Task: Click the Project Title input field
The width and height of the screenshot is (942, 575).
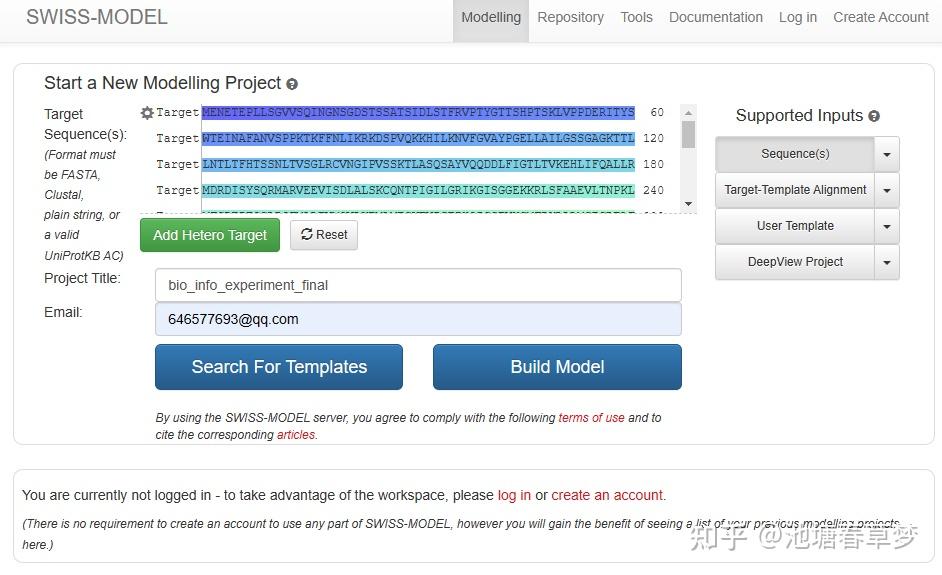Action: (418, 285)
